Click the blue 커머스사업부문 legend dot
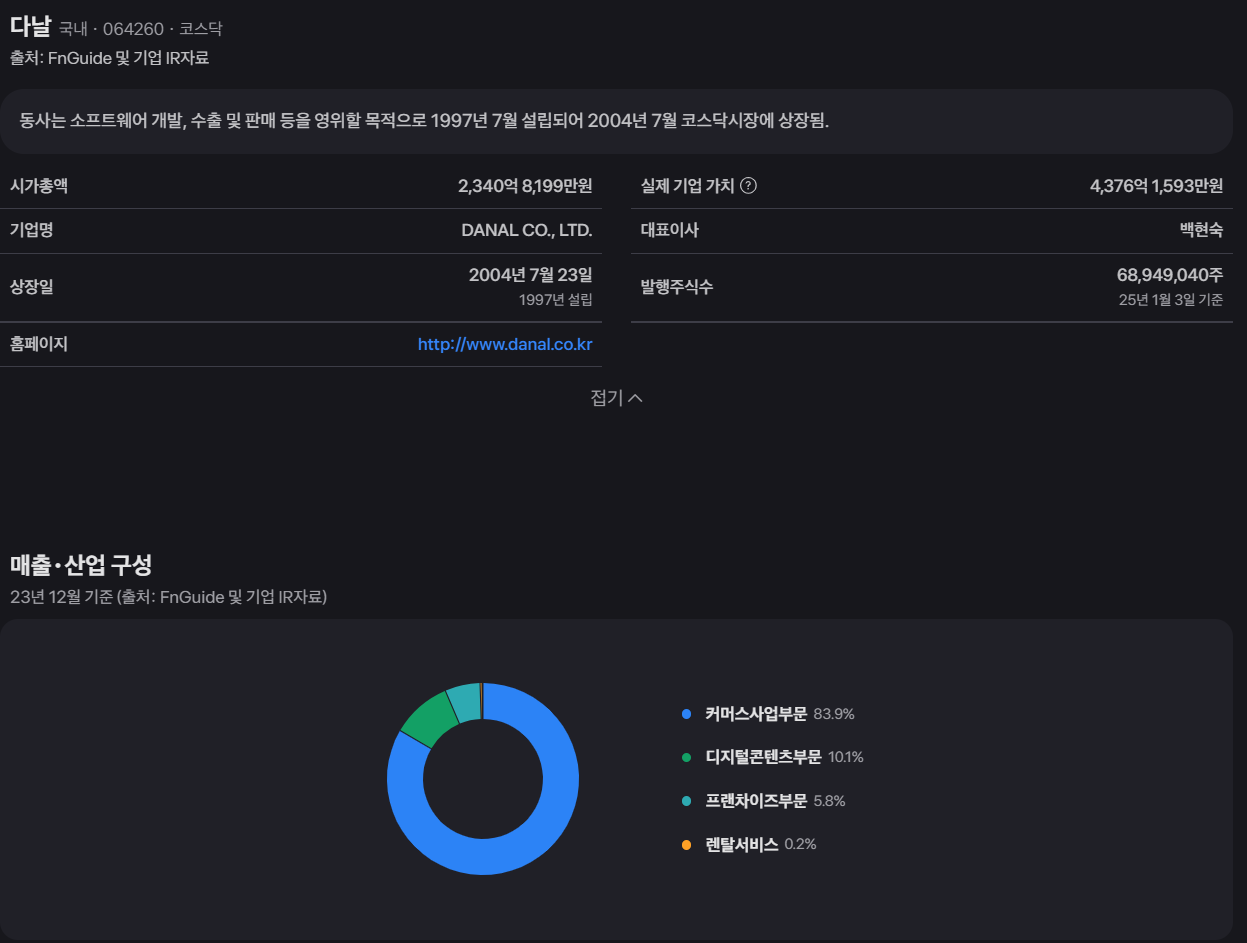The image size is (1247, 943). tap(686, 714)
